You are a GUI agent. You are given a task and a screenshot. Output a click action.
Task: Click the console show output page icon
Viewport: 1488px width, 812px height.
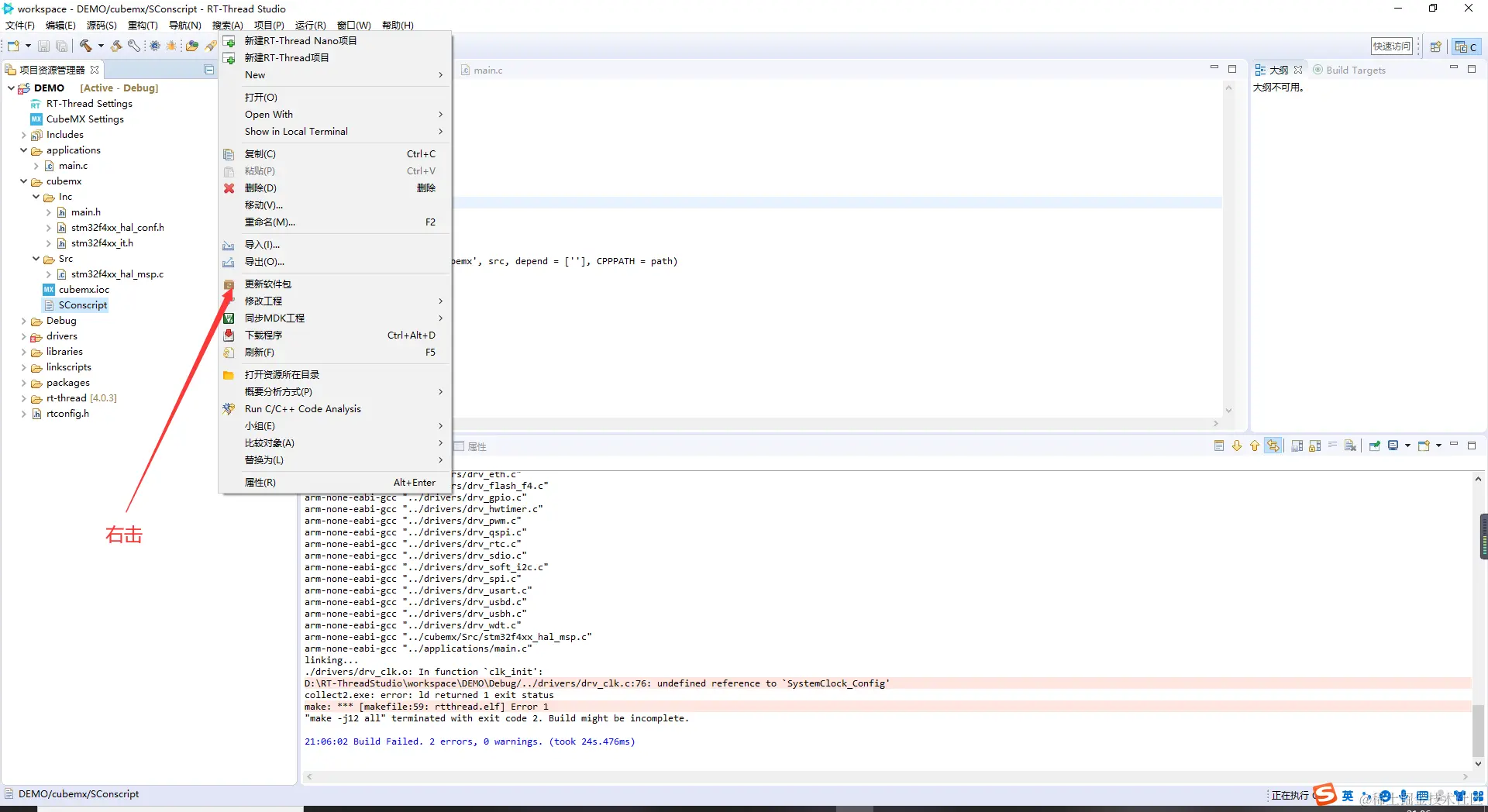(1219, 446)
